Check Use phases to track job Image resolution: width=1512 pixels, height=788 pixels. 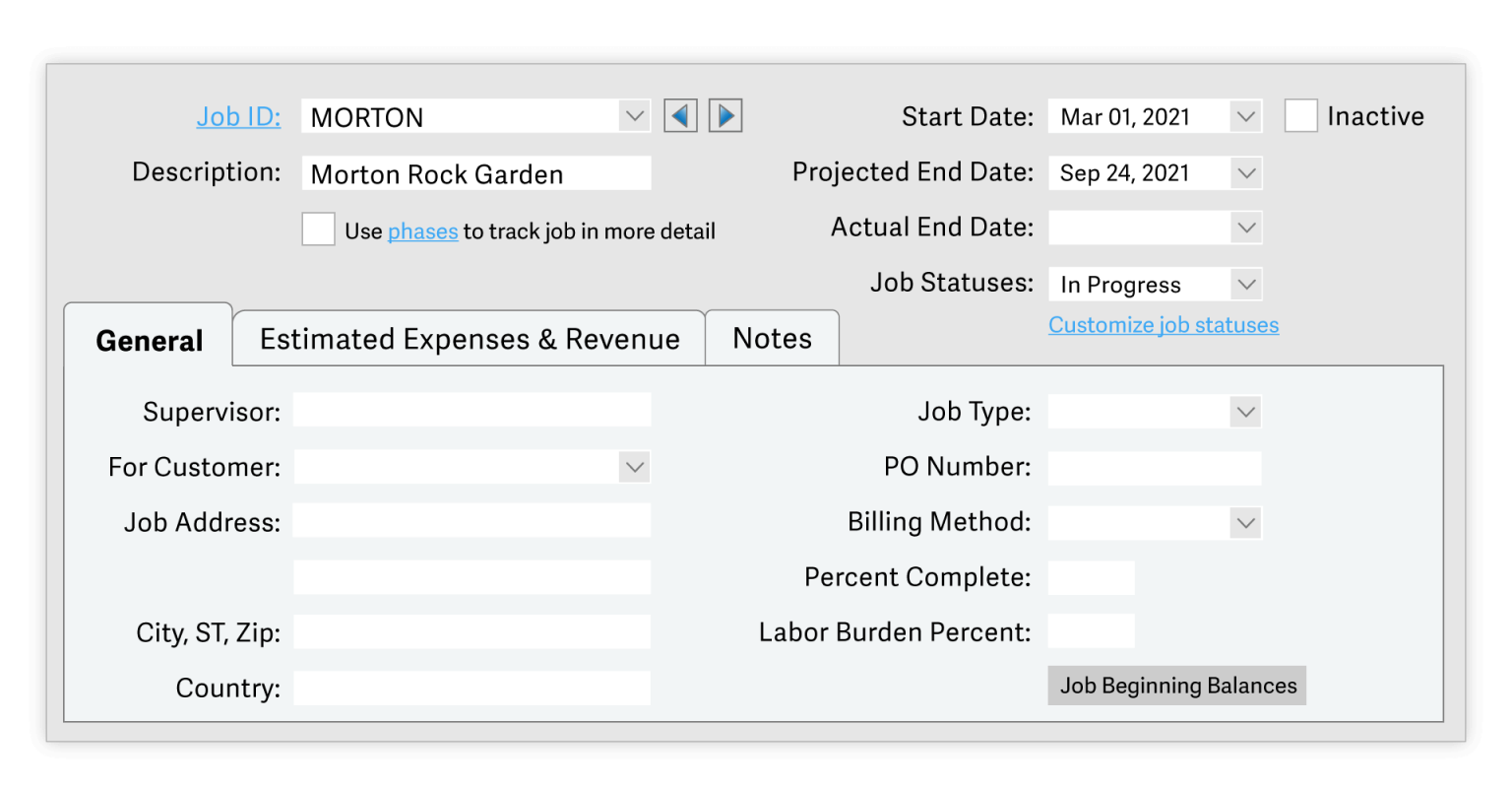click(318, 229)
